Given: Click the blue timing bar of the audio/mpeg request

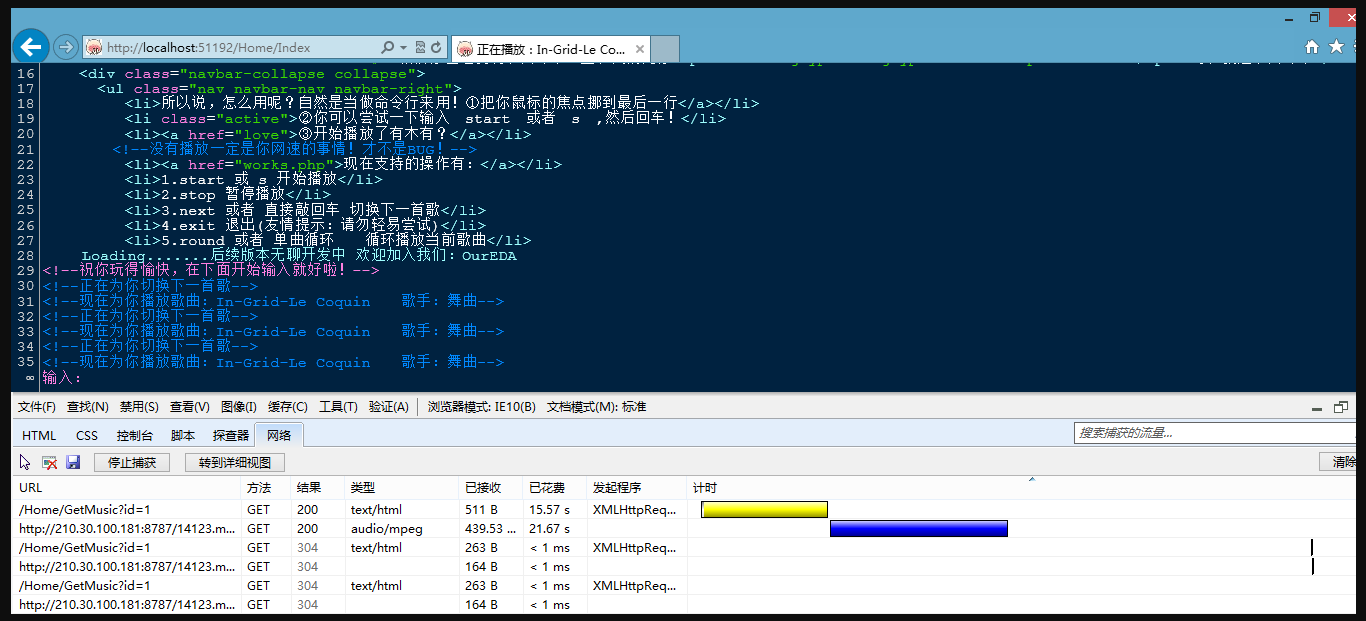Looking at the screenshot, I should 918,528.
